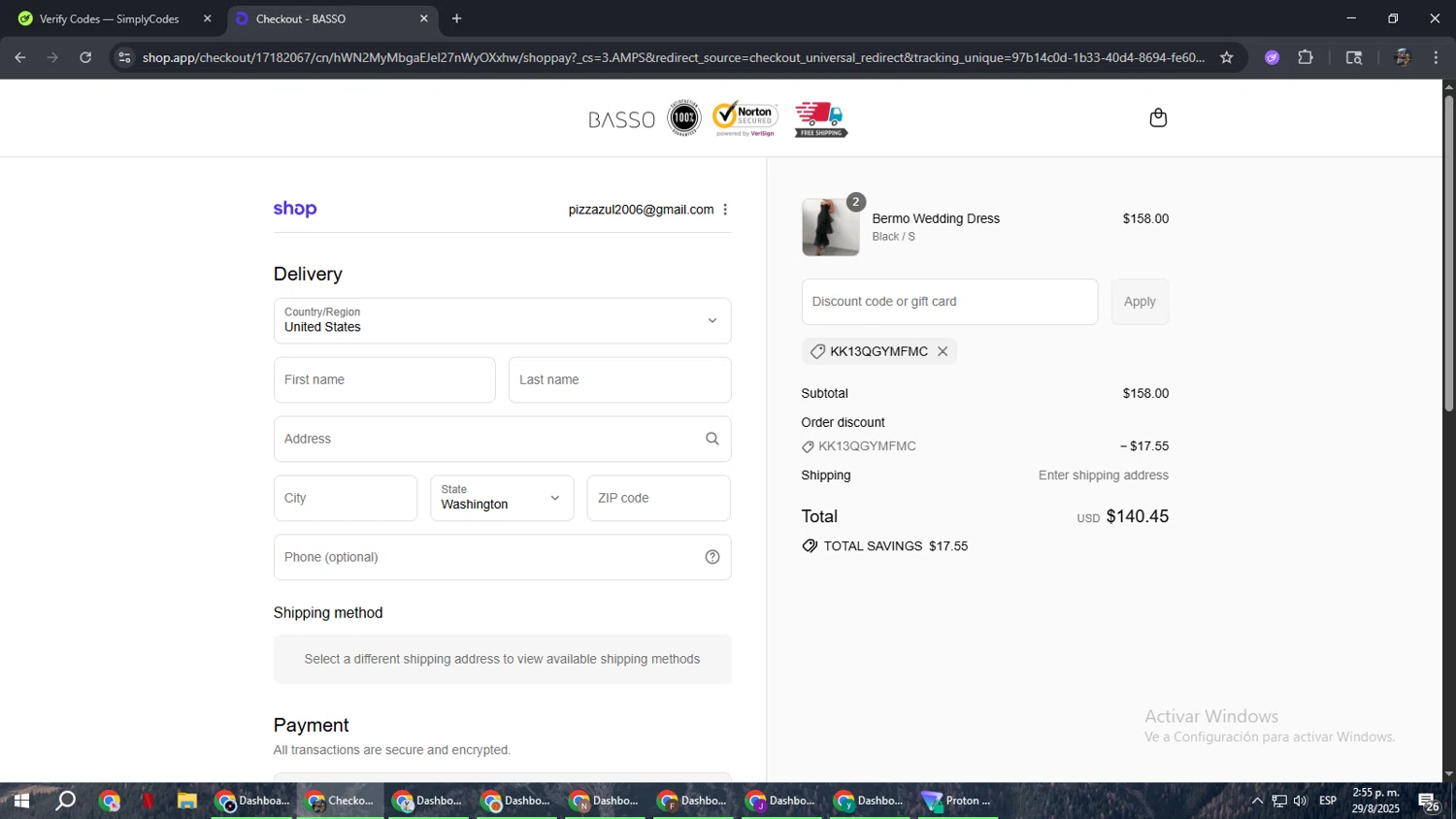Open notification center in taskbar

click(1429, 802)
